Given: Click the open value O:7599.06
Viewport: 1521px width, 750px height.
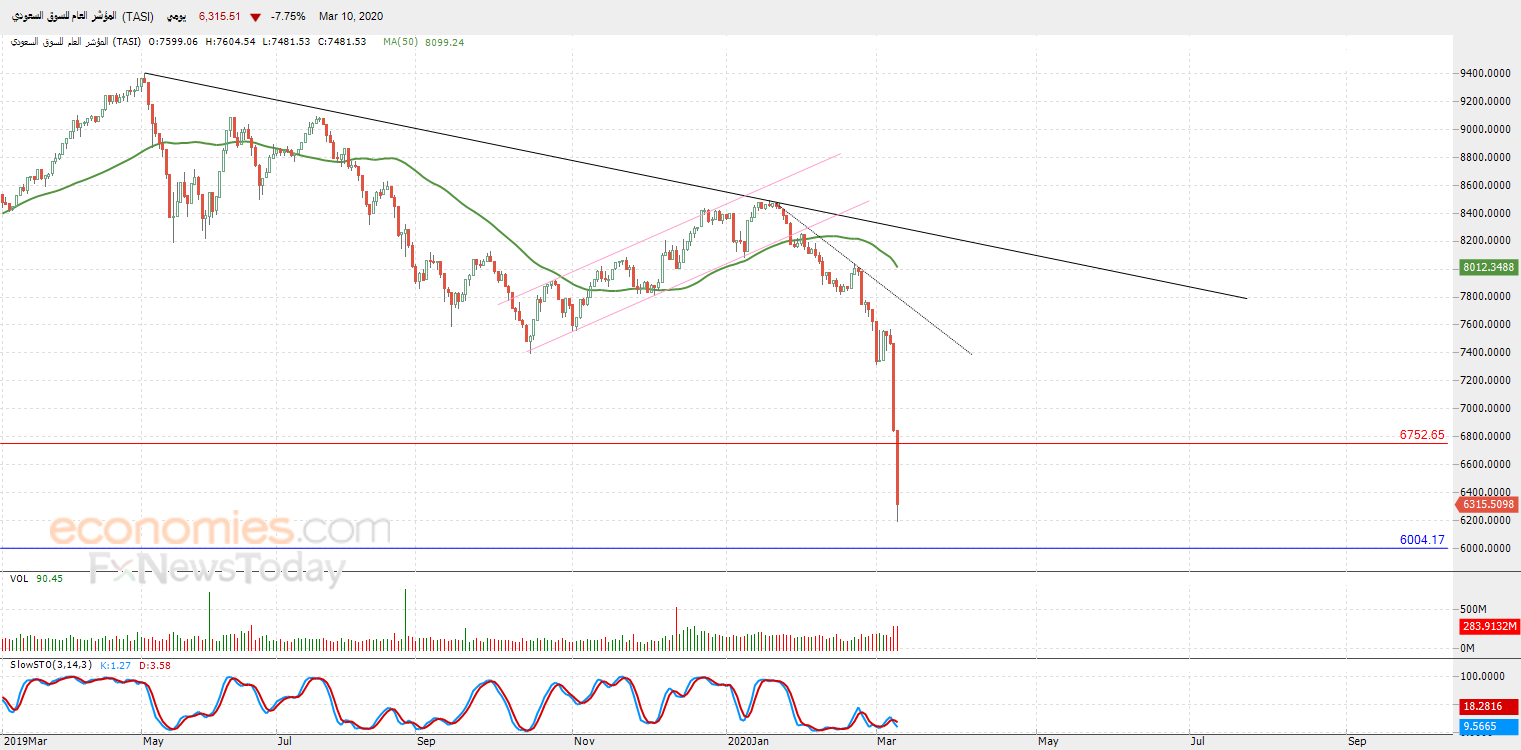Looking at the screenshot, I should pos(172,42).
